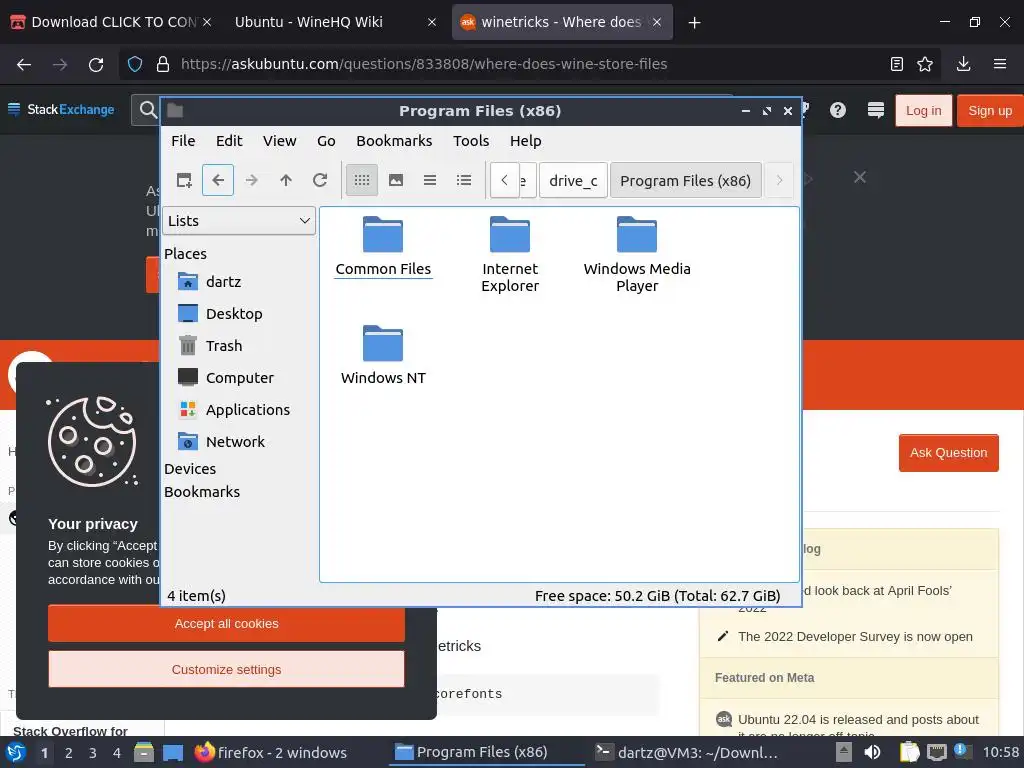The width and height of the screenshot is (1024, 768).
Task: Open Edit menu in file manager
Action: [229, 141]
